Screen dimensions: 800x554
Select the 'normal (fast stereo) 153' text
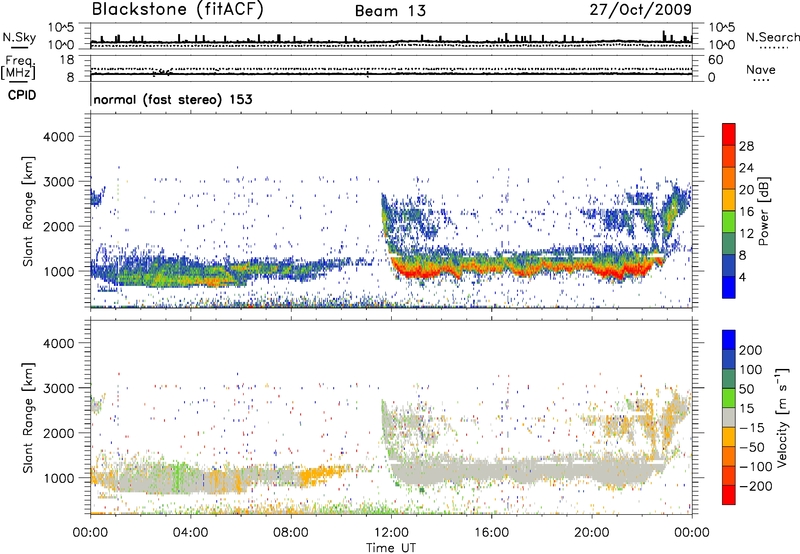coord(173,99)
